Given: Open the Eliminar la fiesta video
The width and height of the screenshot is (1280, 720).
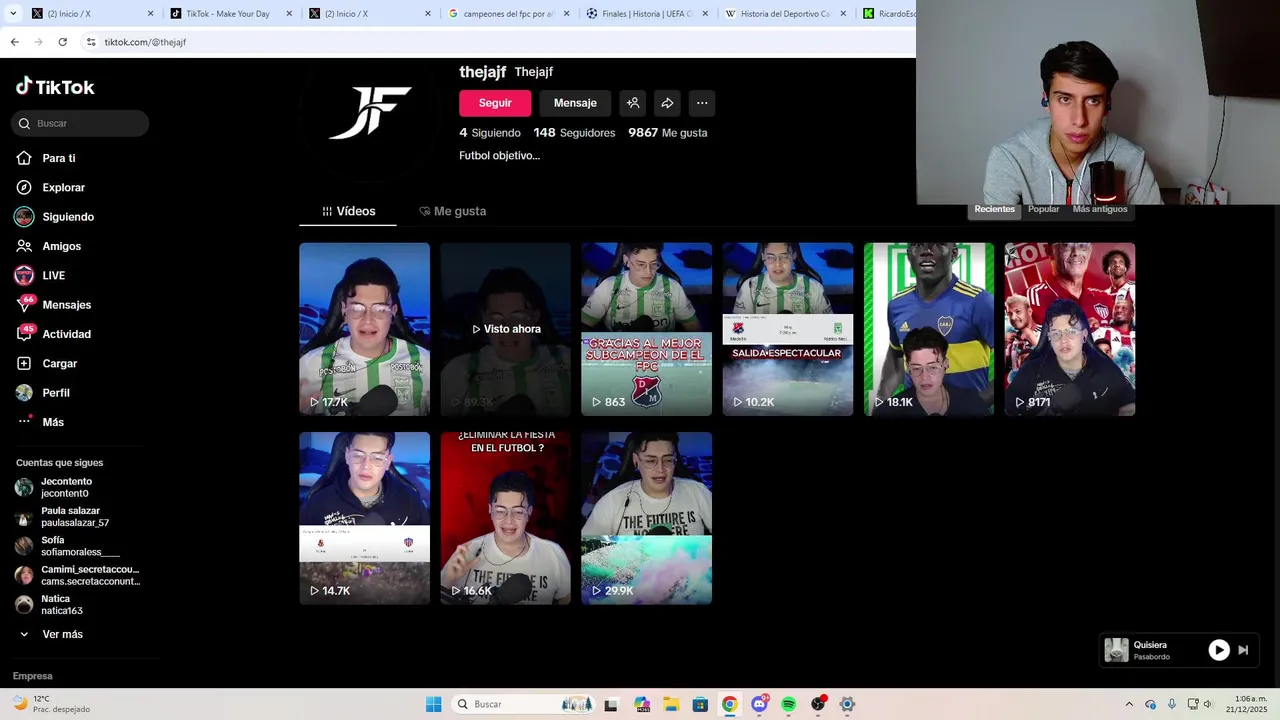Looking at the screenshot, I should (x=505, y=518).
